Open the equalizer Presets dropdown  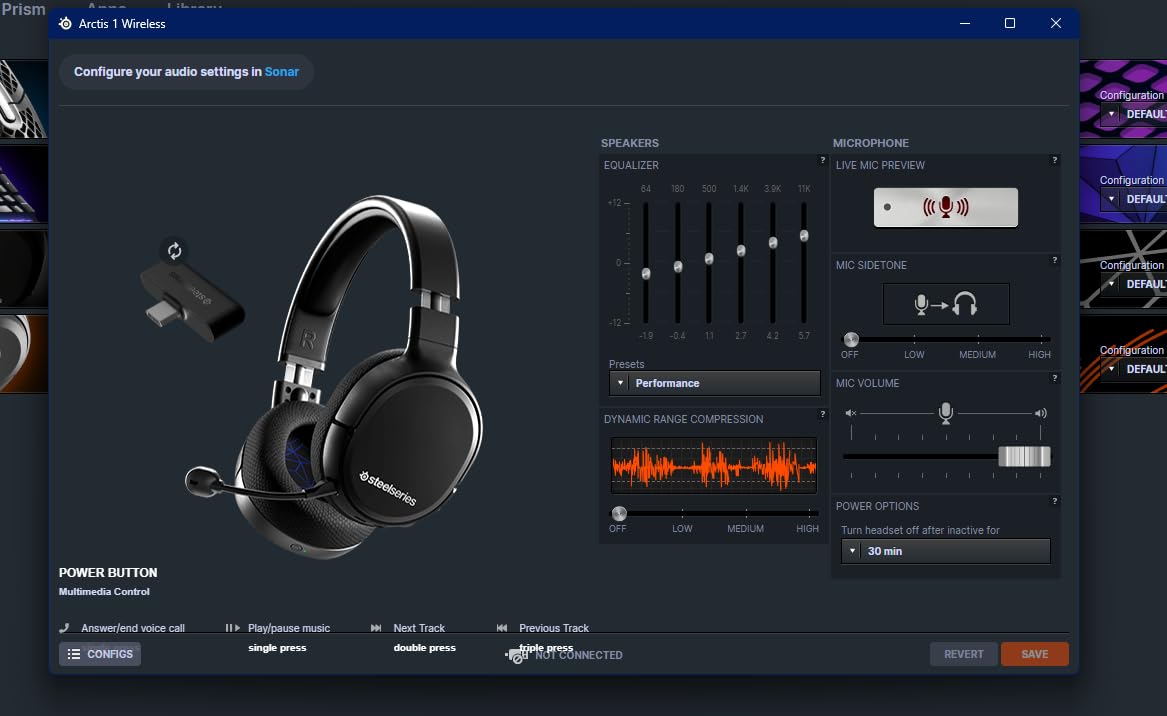(x=714, y=383)
